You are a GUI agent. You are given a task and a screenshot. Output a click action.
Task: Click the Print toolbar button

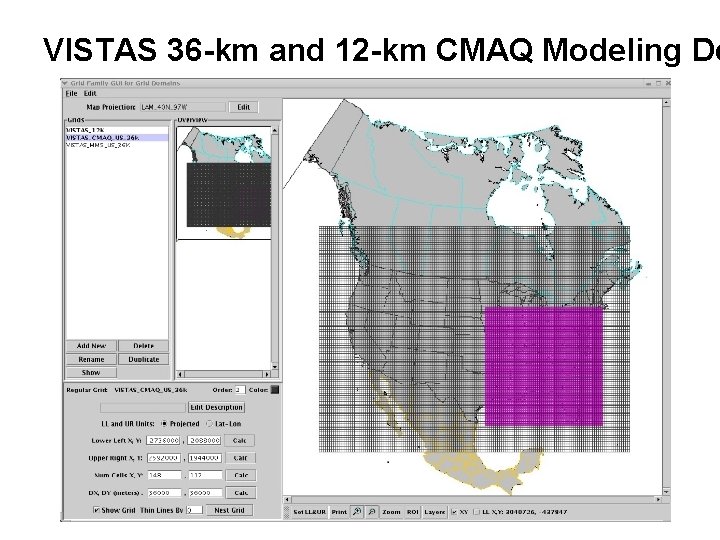click(x=339, y=512)
